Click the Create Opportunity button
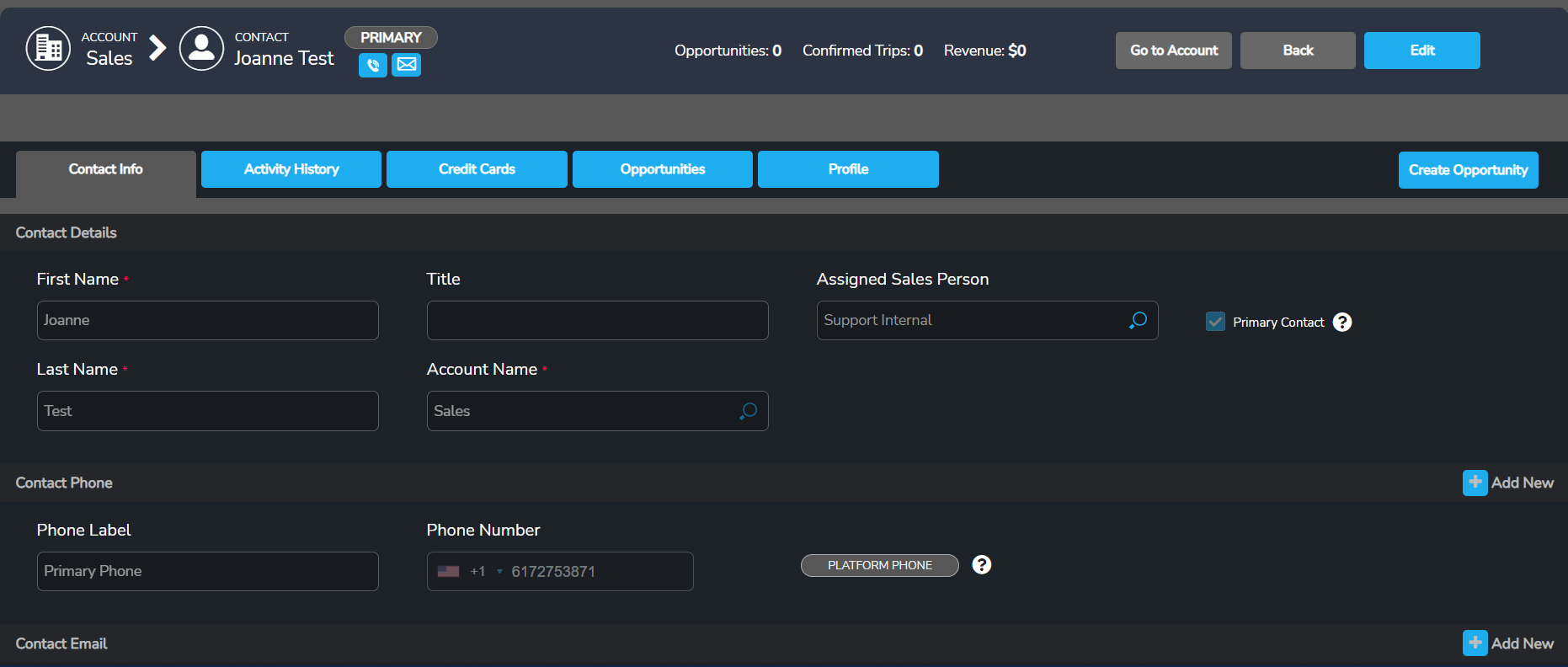Image resolution: width=1568 pixels, height=667 pixels. click(1468, 170)
